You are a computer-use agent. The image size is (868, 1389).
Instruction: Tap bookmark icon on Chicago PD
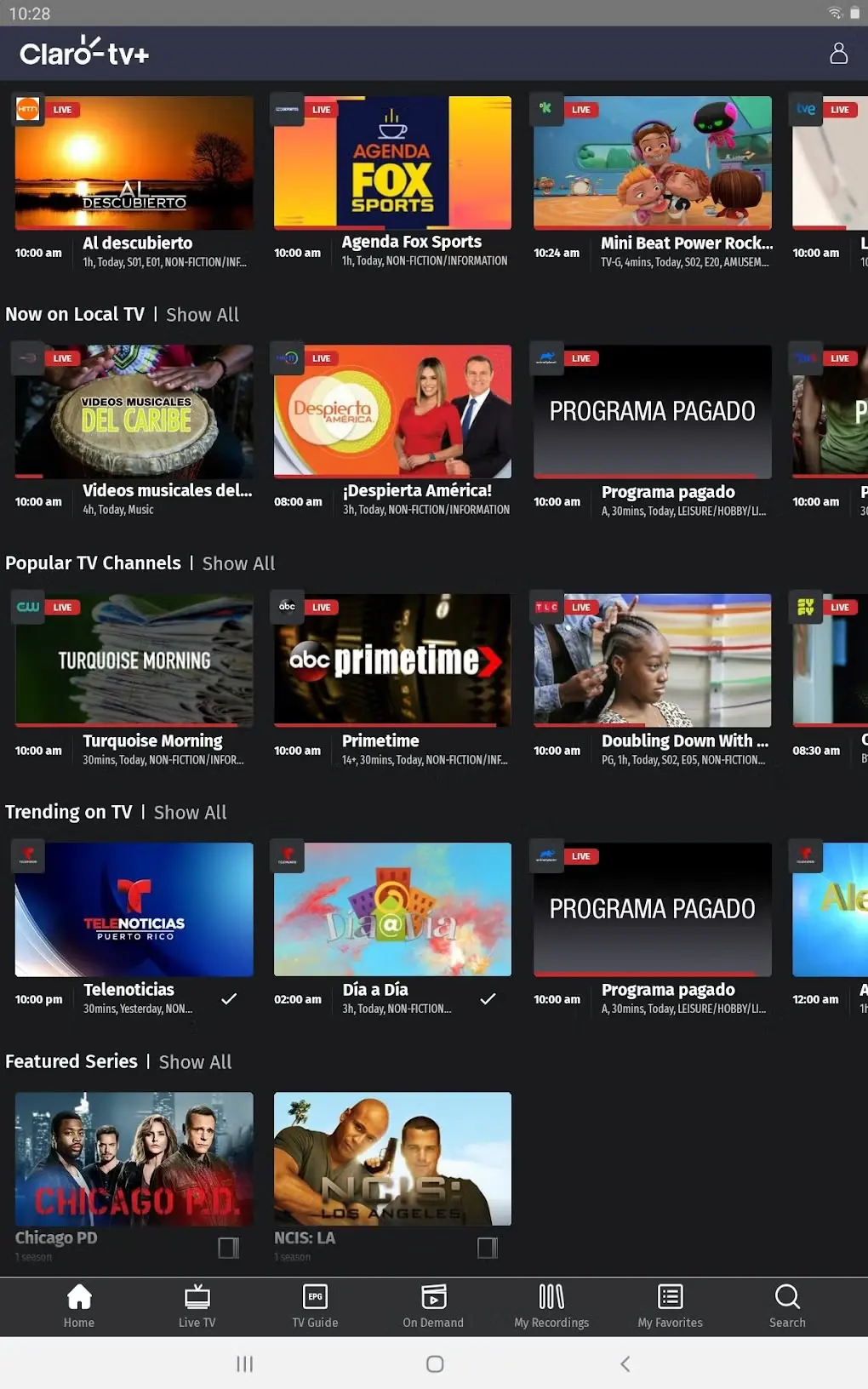click(229, 1248)
